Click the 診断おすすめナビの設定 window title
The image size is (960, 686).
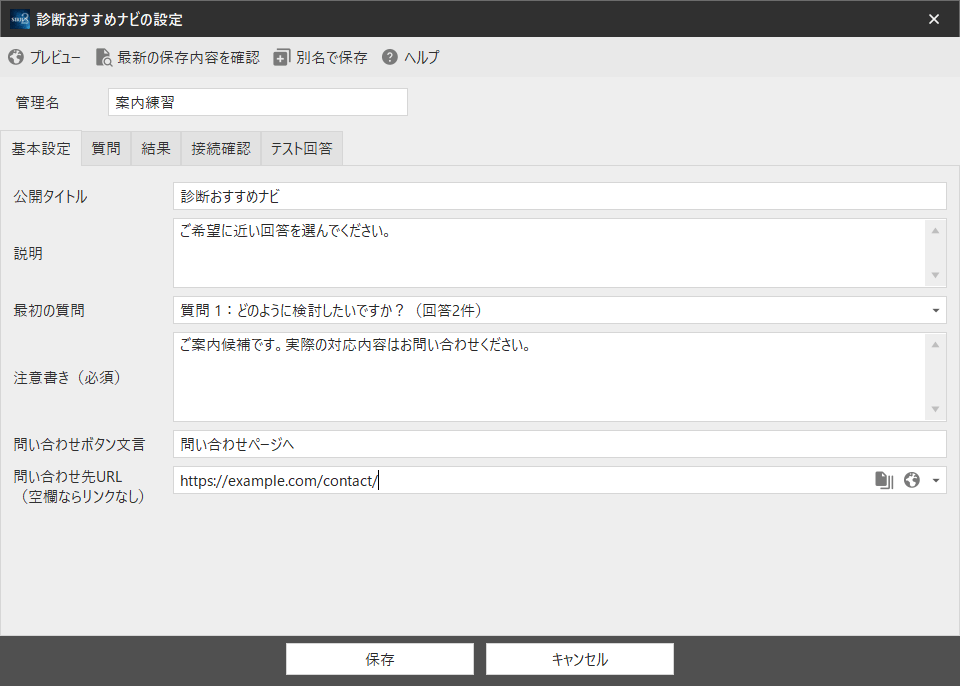pos(110,20)
